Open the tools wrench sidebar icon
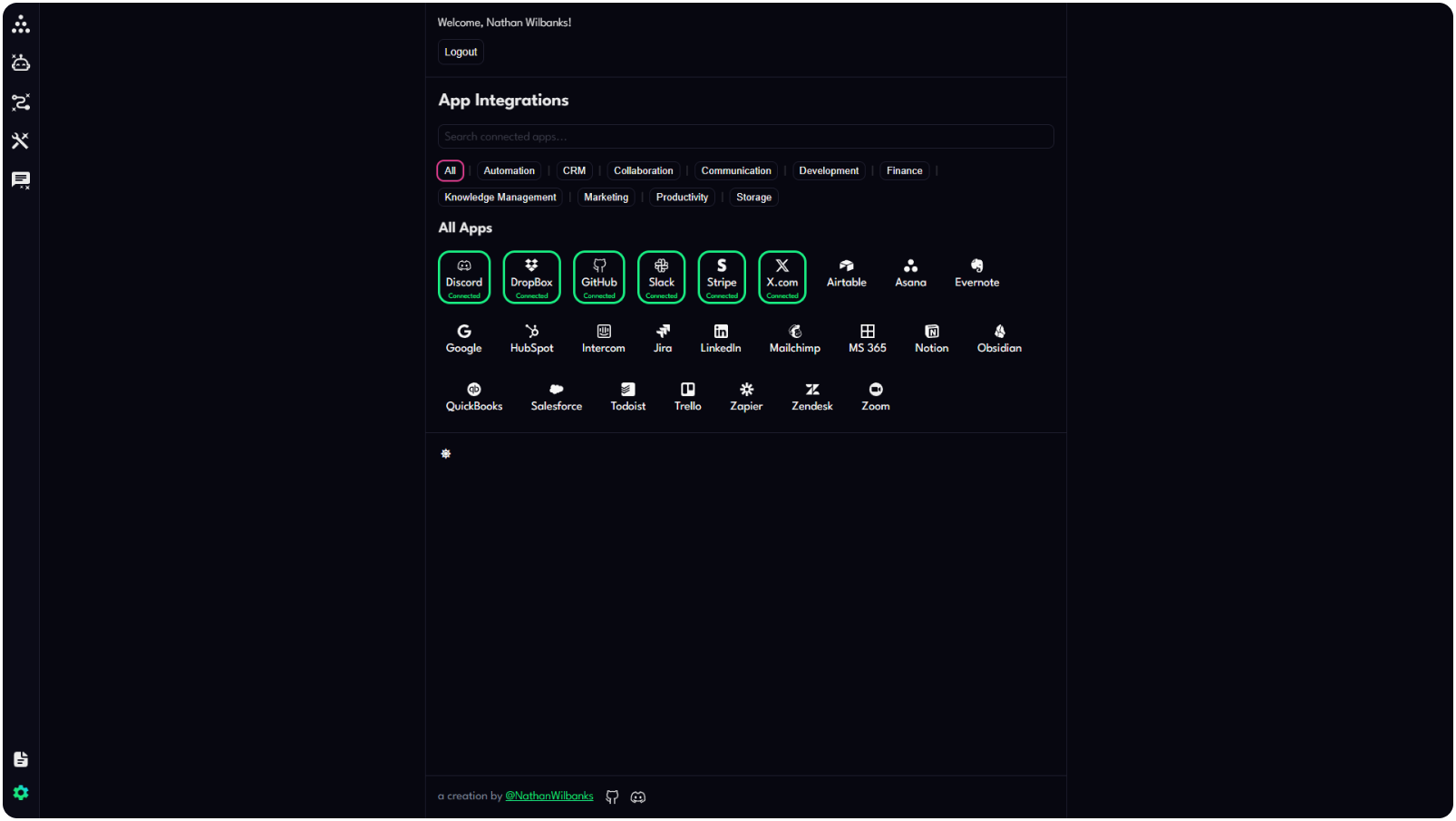Viewport: 1456px width, 821px height. (x=21, y=140)
